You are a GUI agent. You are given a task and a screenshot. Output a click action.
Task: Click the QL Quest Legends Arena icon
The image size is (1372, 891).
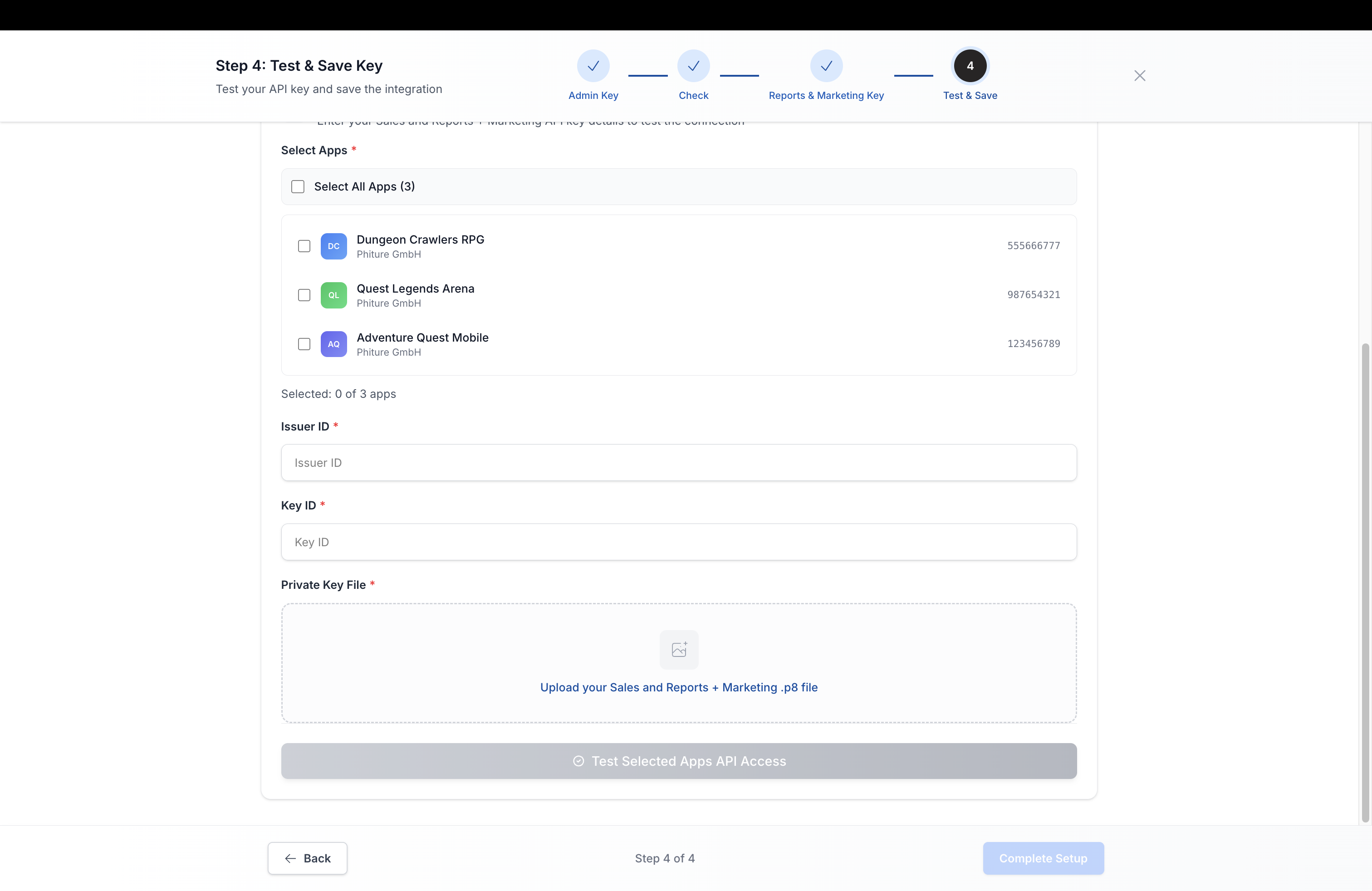[334, 295]
